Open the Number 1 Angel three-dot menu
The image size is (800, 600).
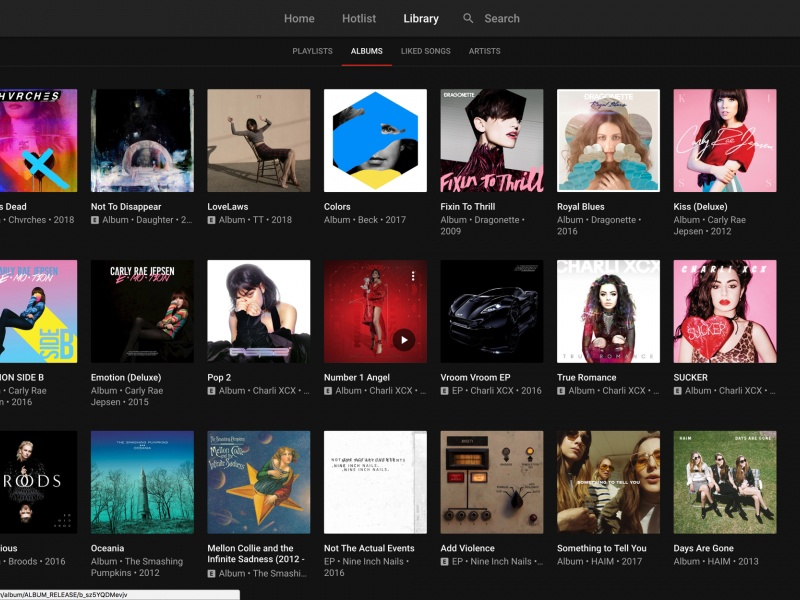point(413,276)
